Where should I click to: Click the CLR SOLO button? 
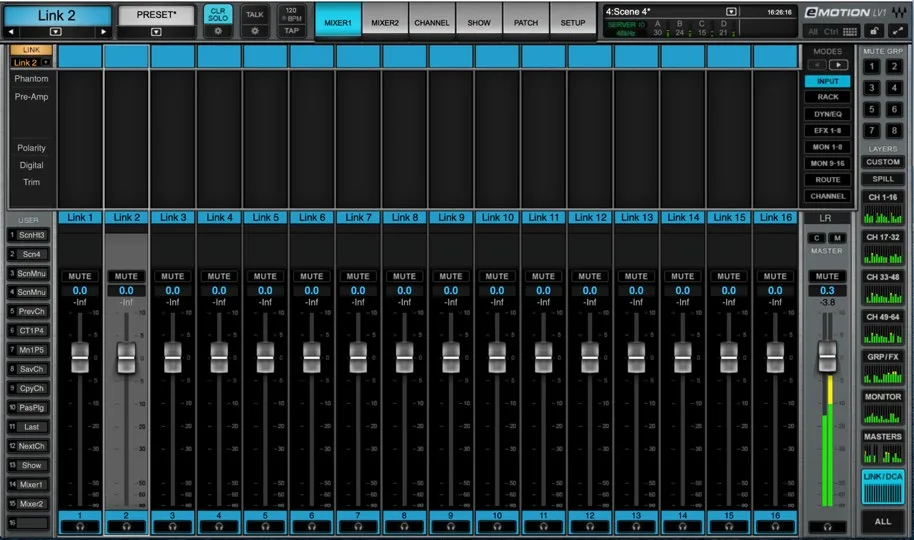pos(217,15)
